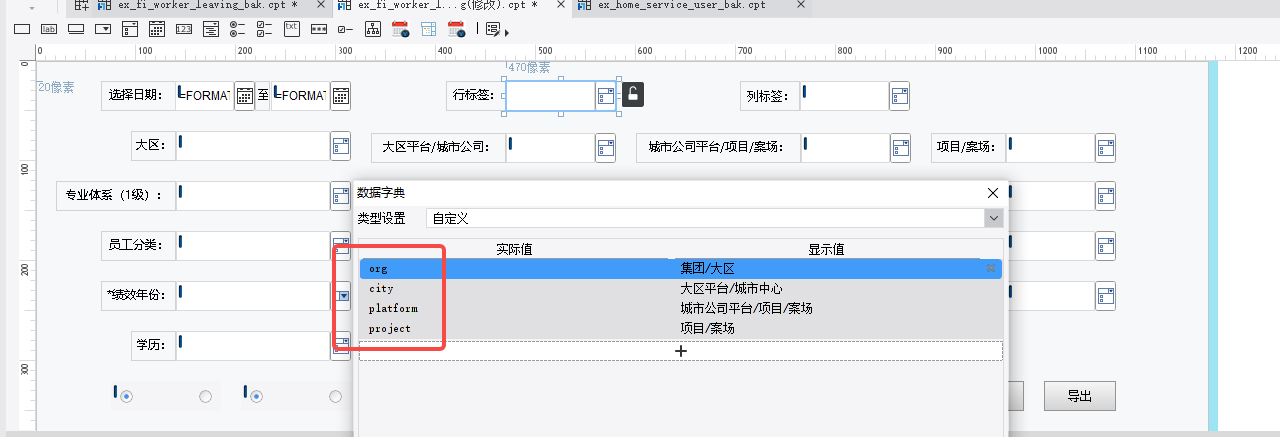Click the 大区 input field

(x=253, y=147)
